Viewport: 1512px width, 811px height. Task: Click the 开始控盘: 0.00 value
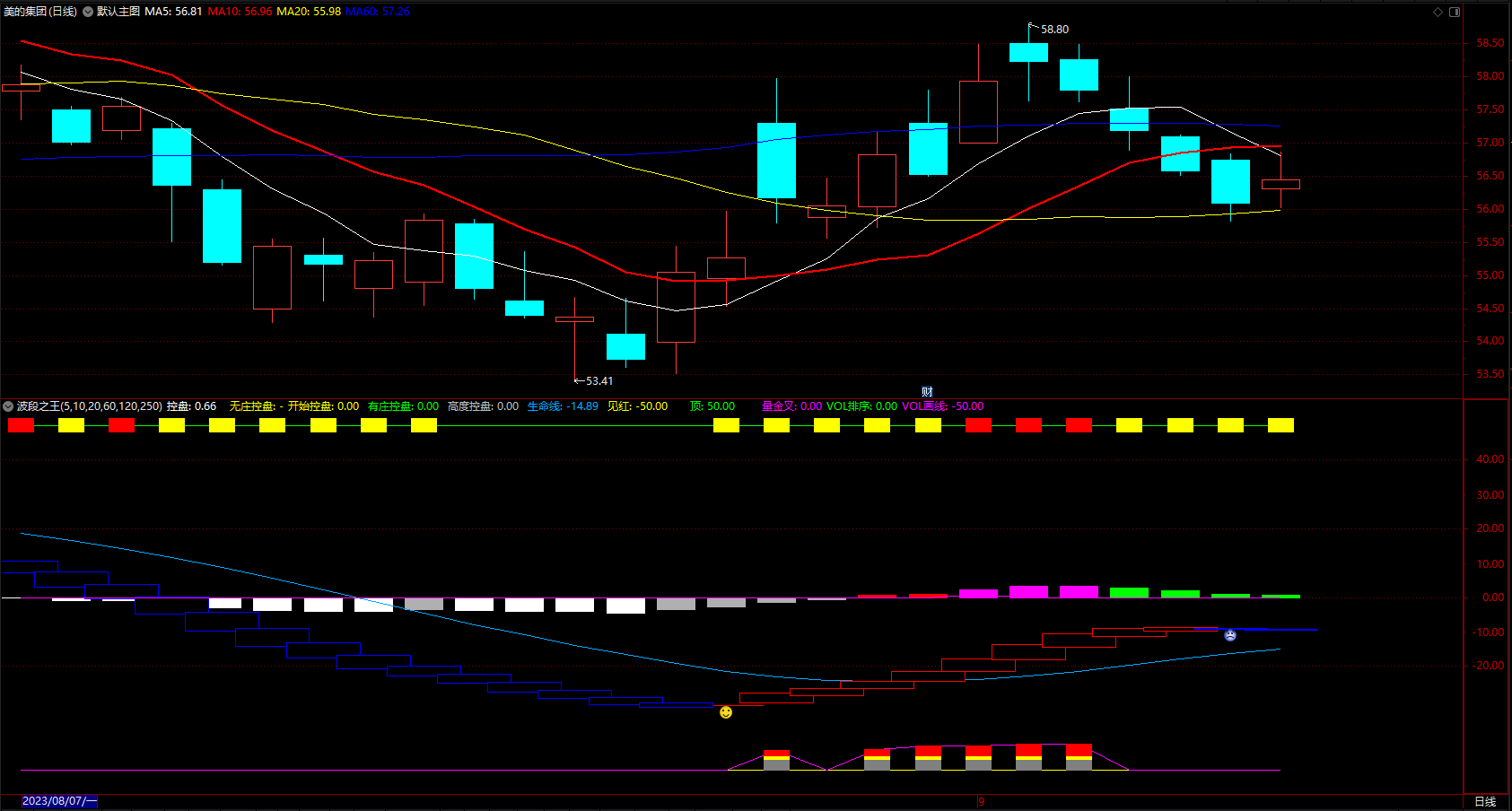click(323, 406)
